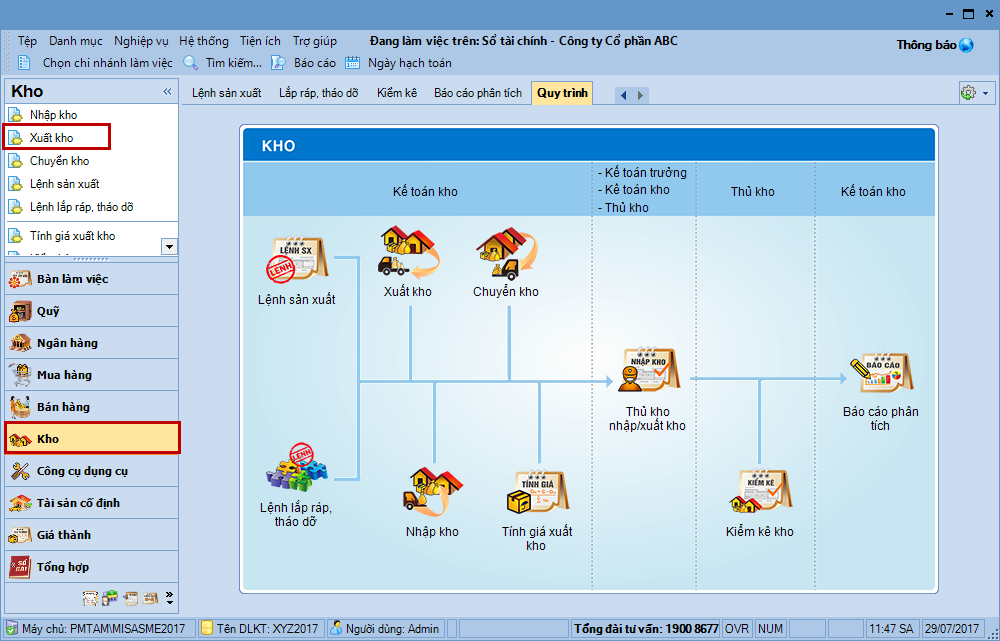Click the Thủ kho nhập/xuất kho icon
The height and width of the screenshot is (641, 1000).
point(647,372)
